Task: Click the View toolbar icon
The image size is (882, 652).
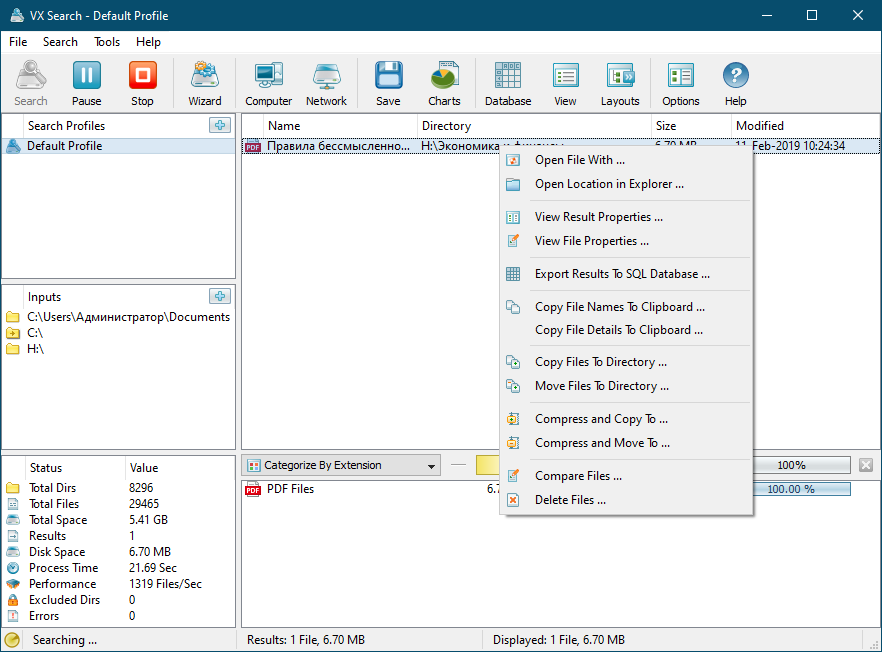Action: coord(565,84)
